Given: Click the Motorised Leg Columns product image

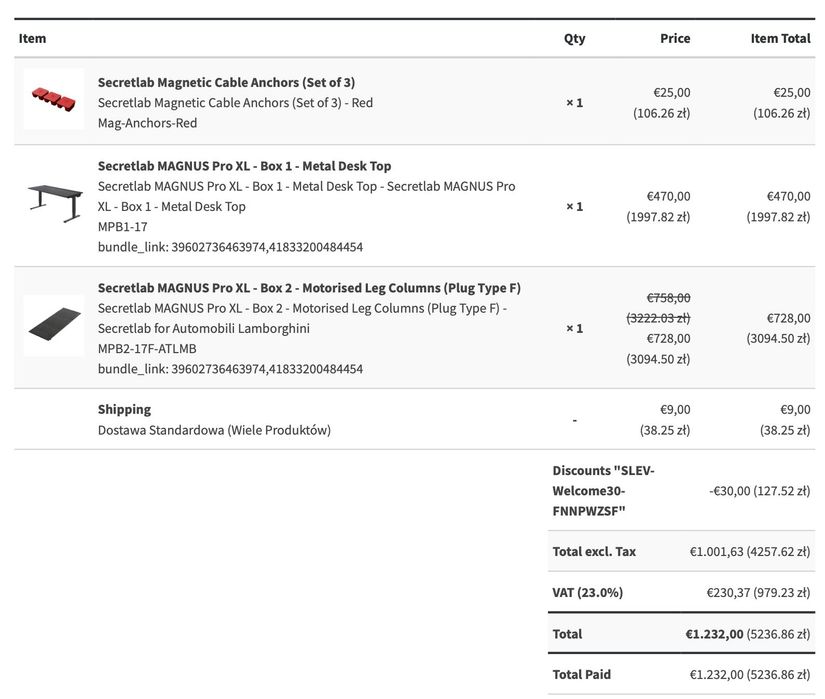Looking at the screenshot, I should click(x=54, y=326).
